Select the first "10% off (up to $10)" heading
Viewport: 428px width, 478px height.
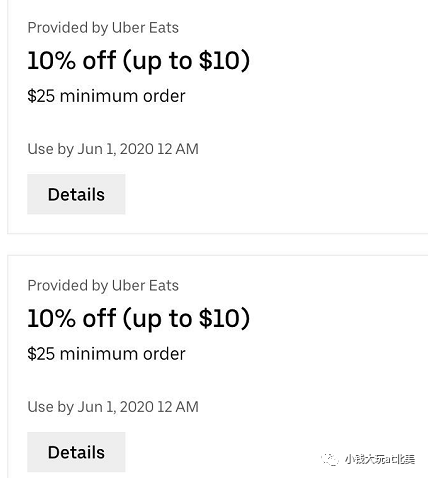click(x=138, y=61)
